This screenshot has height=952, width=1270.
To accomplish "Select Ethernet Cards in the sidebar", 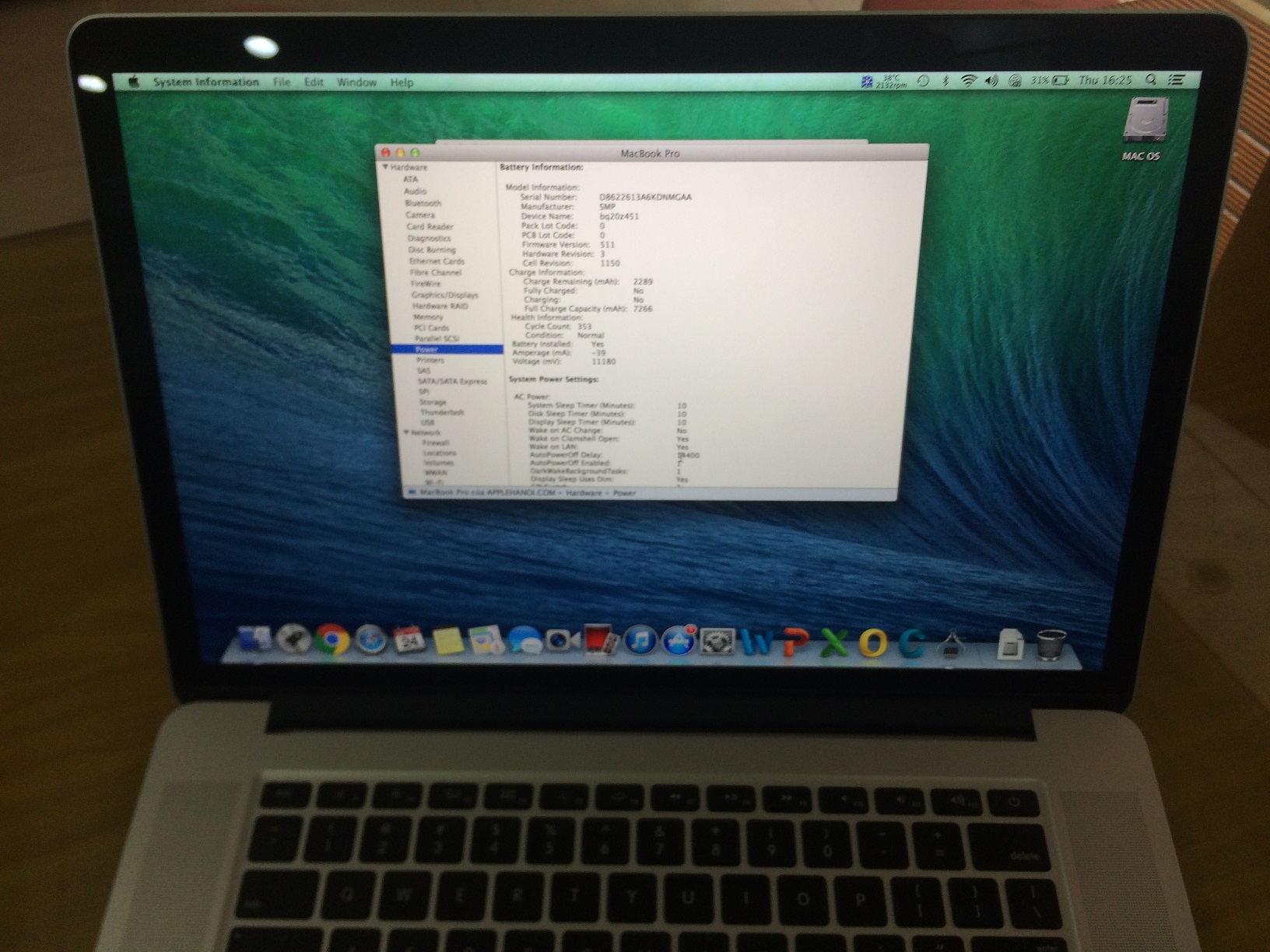I will 437,261.
